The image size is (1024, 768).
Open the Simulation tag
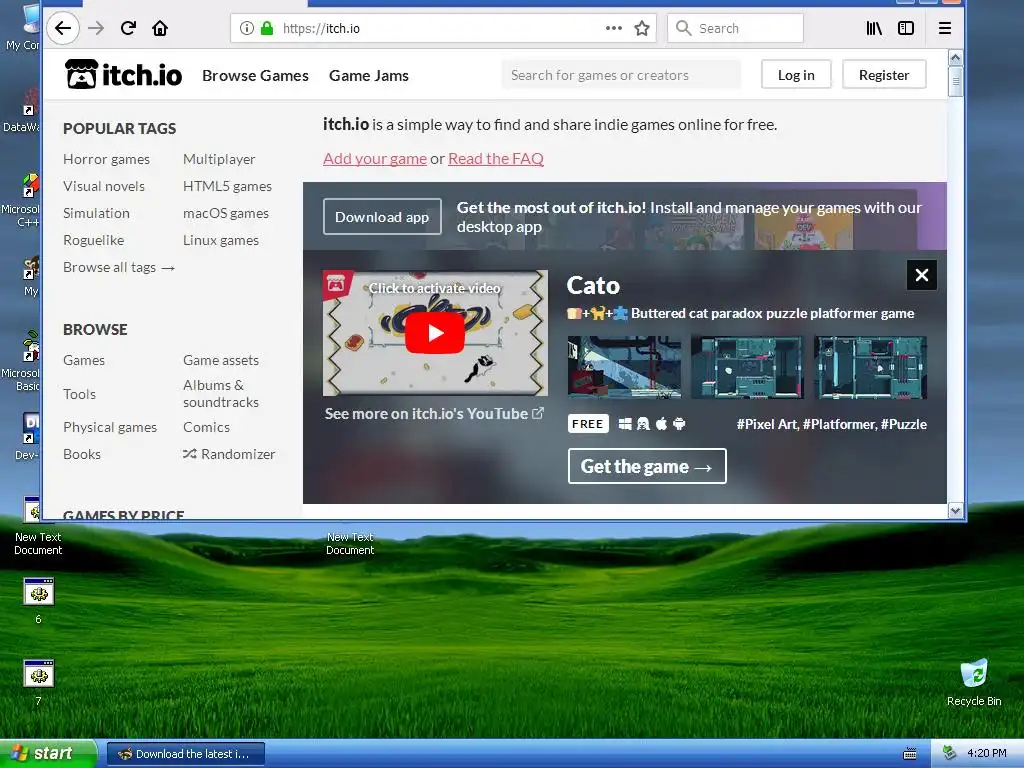pyautogui.click(x=96, y=213)
